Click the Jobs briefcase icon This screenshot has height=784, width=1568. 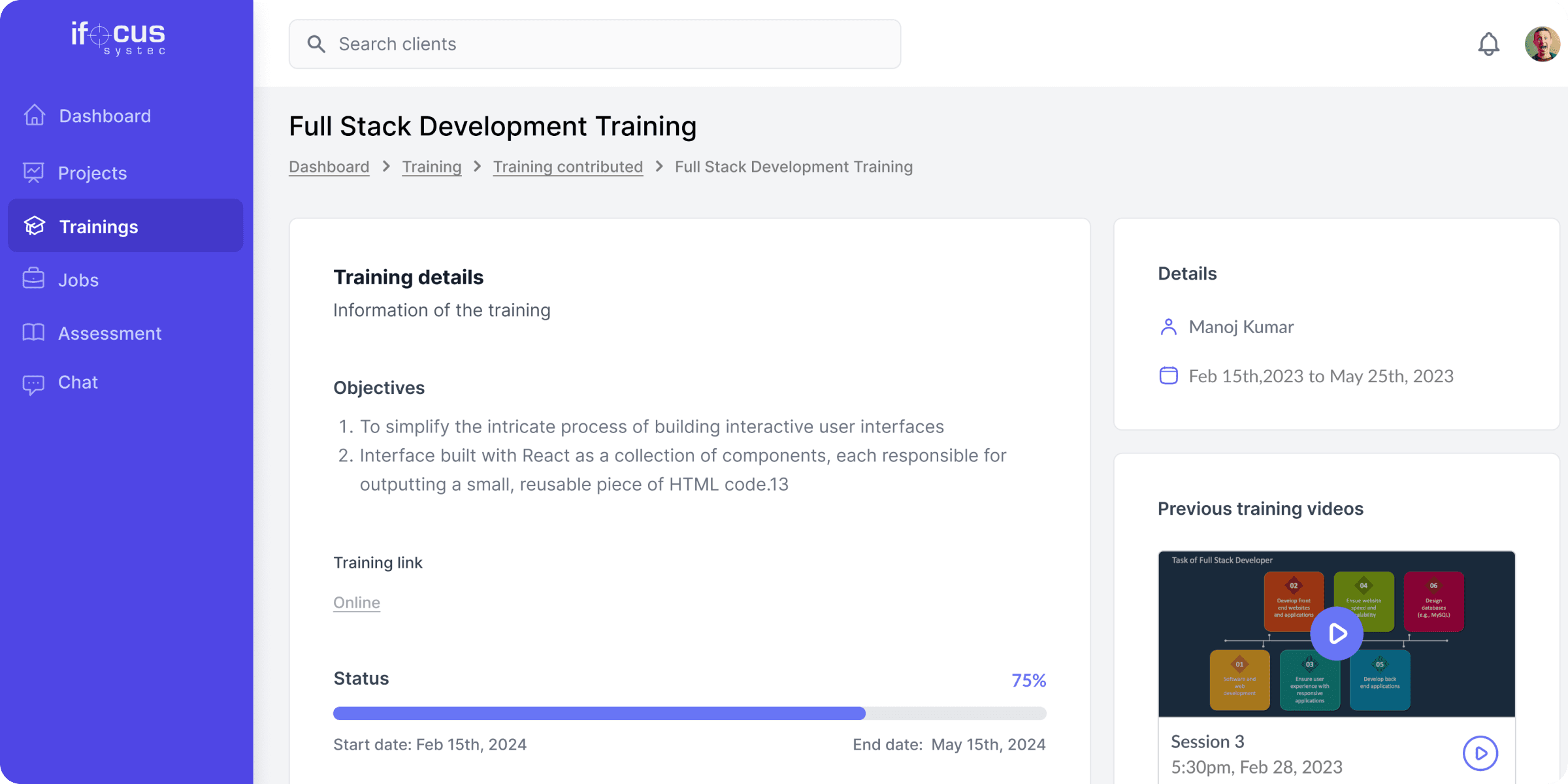[33, 279]
